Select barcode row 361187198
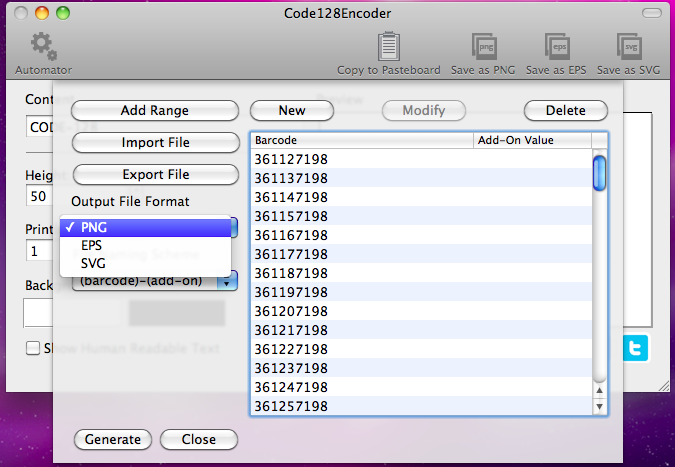The width and height of the screenshot is (675, 467). 421,273
